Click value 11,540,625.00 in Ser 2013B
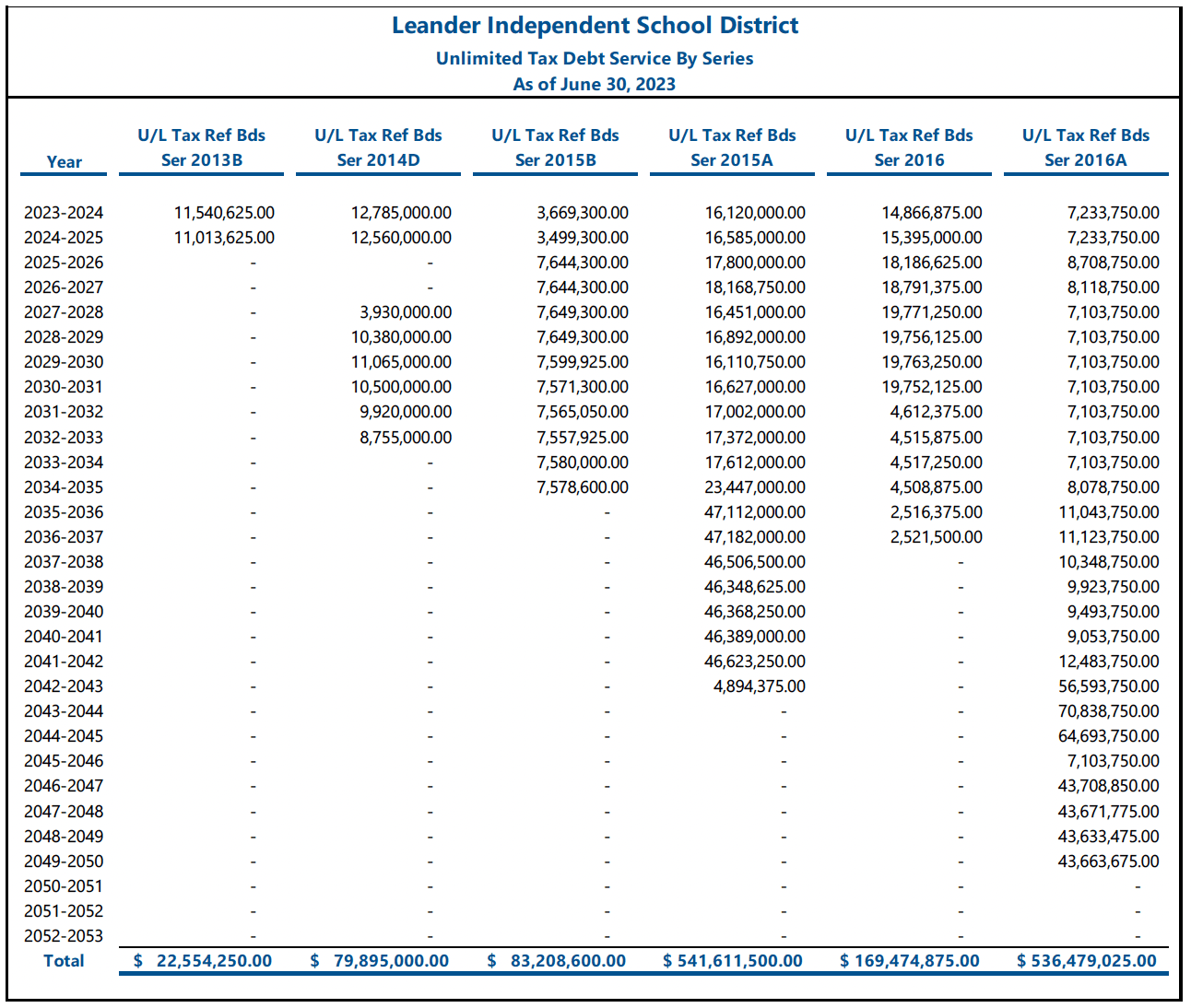The height and width of the screenshot is (1008, 1191). [225, 213]
